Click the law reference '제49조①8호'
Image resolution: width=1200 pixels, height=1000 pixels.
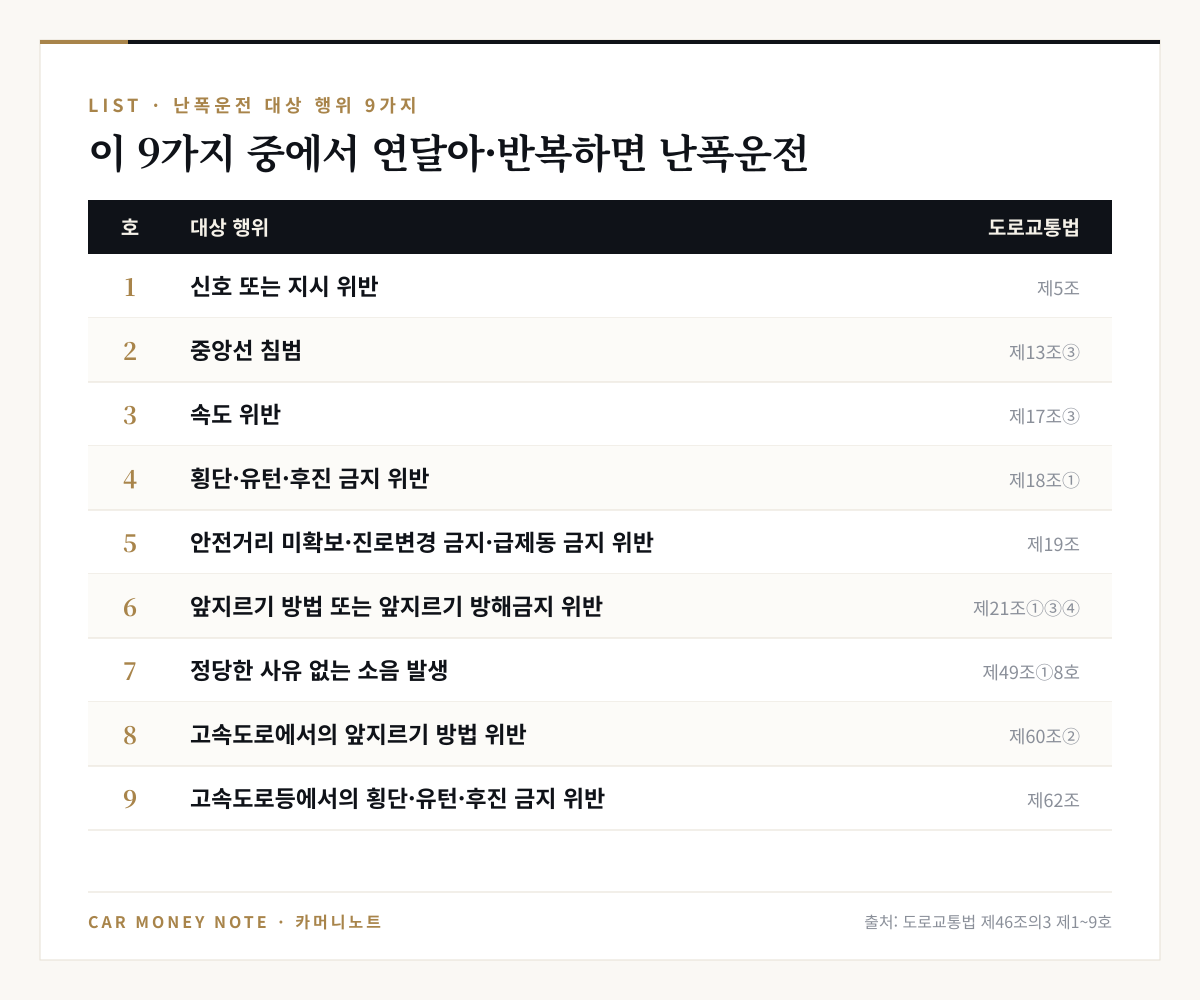(1031, 672)
